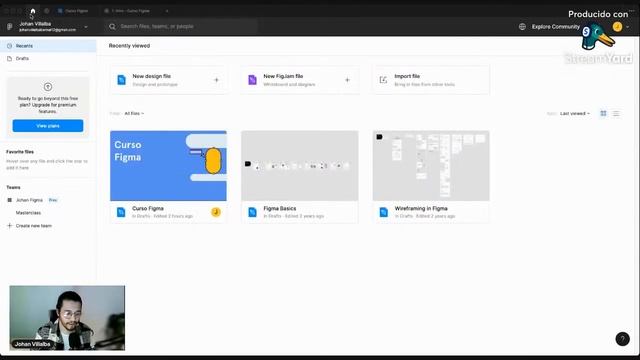Click the View plans button
This screenshot has height=360, width=640.
[48, 126]
